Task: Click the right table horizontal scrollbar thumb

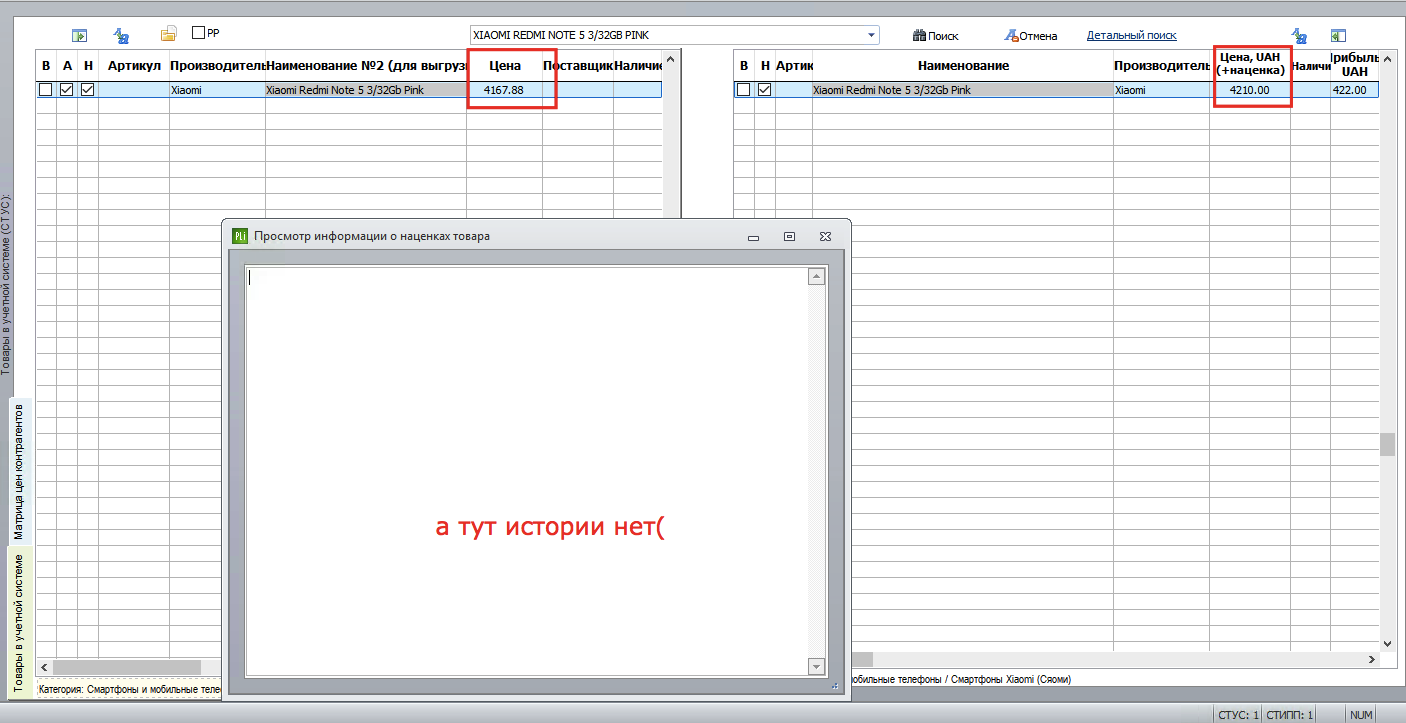Action: click(860, 660)
